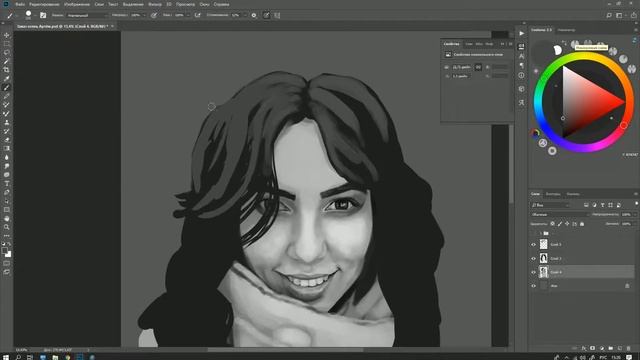Select the Eraser tool

(7, 140)
